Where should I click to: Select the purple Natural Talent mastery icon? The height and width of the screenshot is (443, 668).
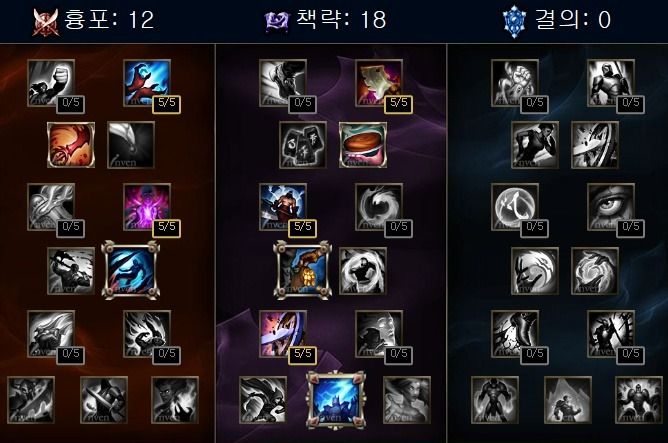(x=147, y=207)
